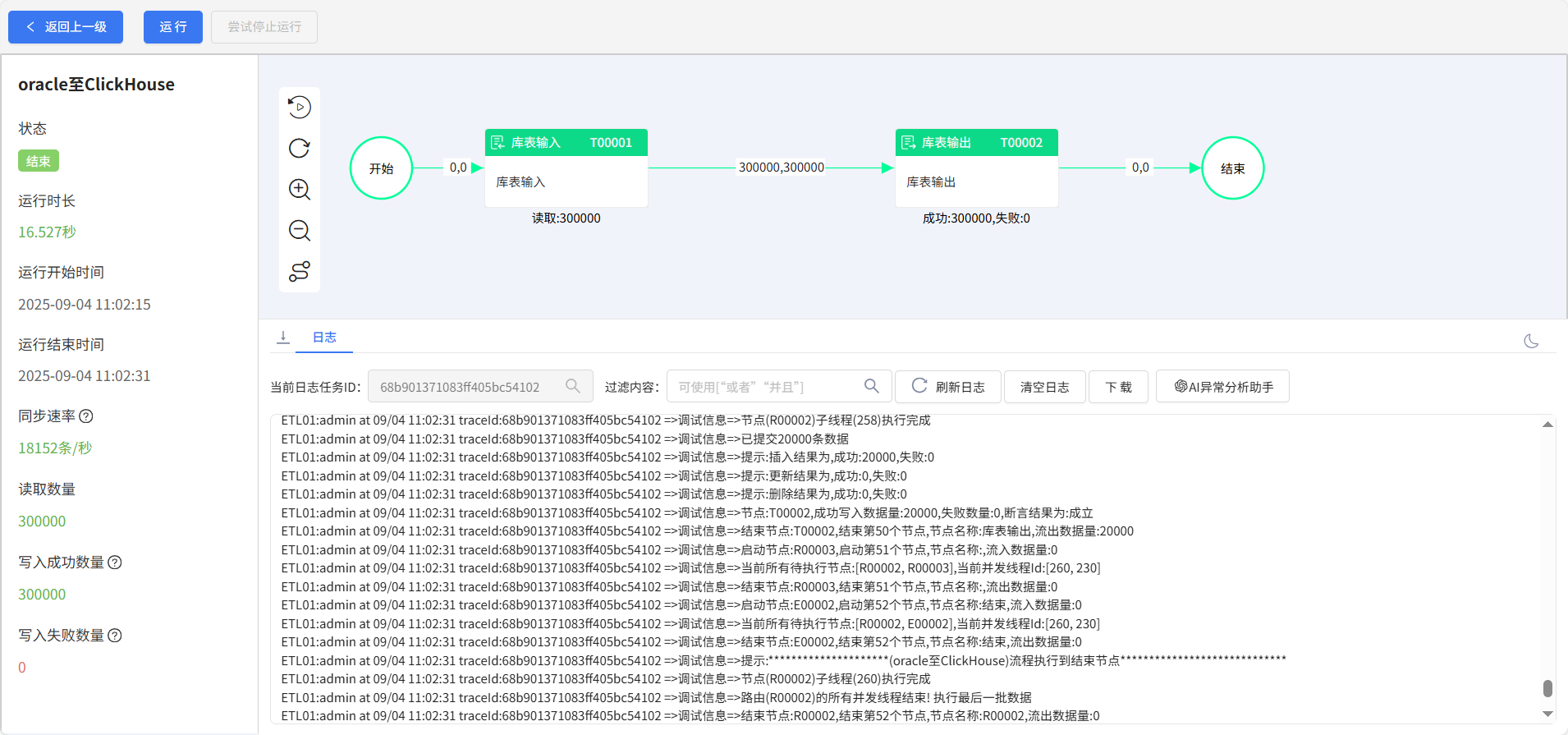Click the 库表输出 node header icon
This screenshot has width=1568, height=735.
coord(908,143)
